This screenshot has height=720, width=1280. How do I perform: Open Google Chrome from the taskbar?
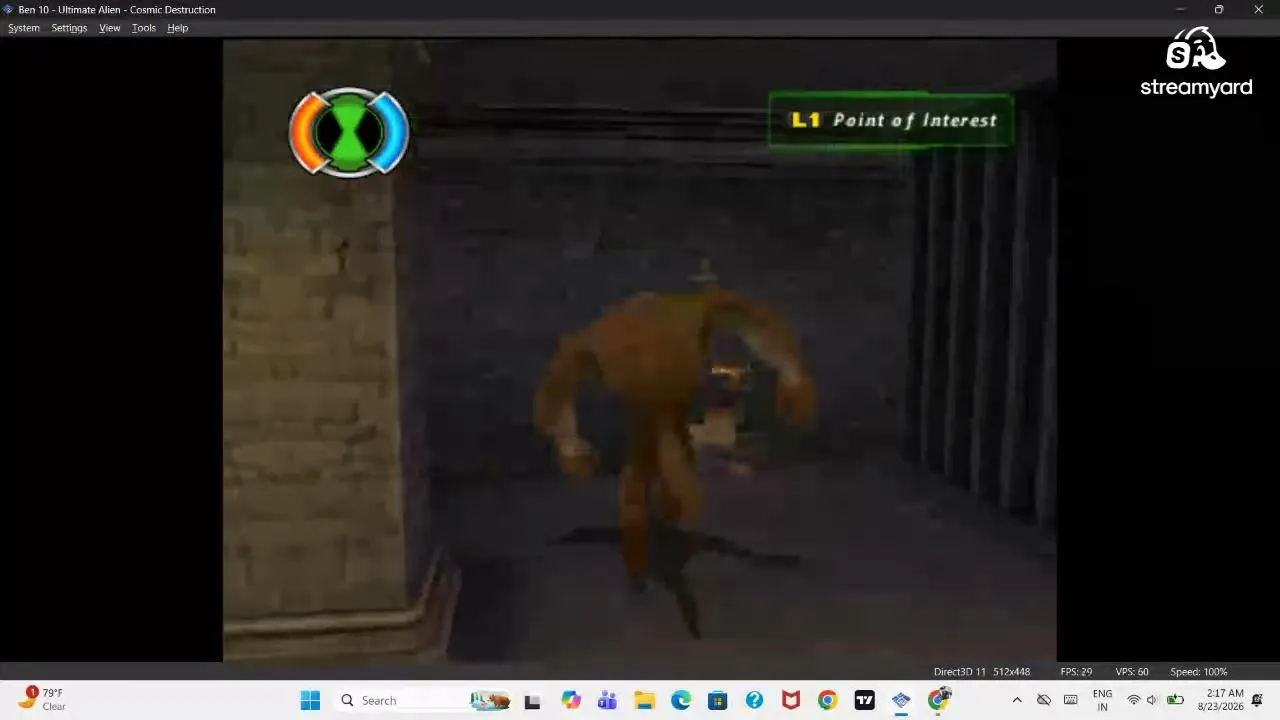click(x=827, y=701)
